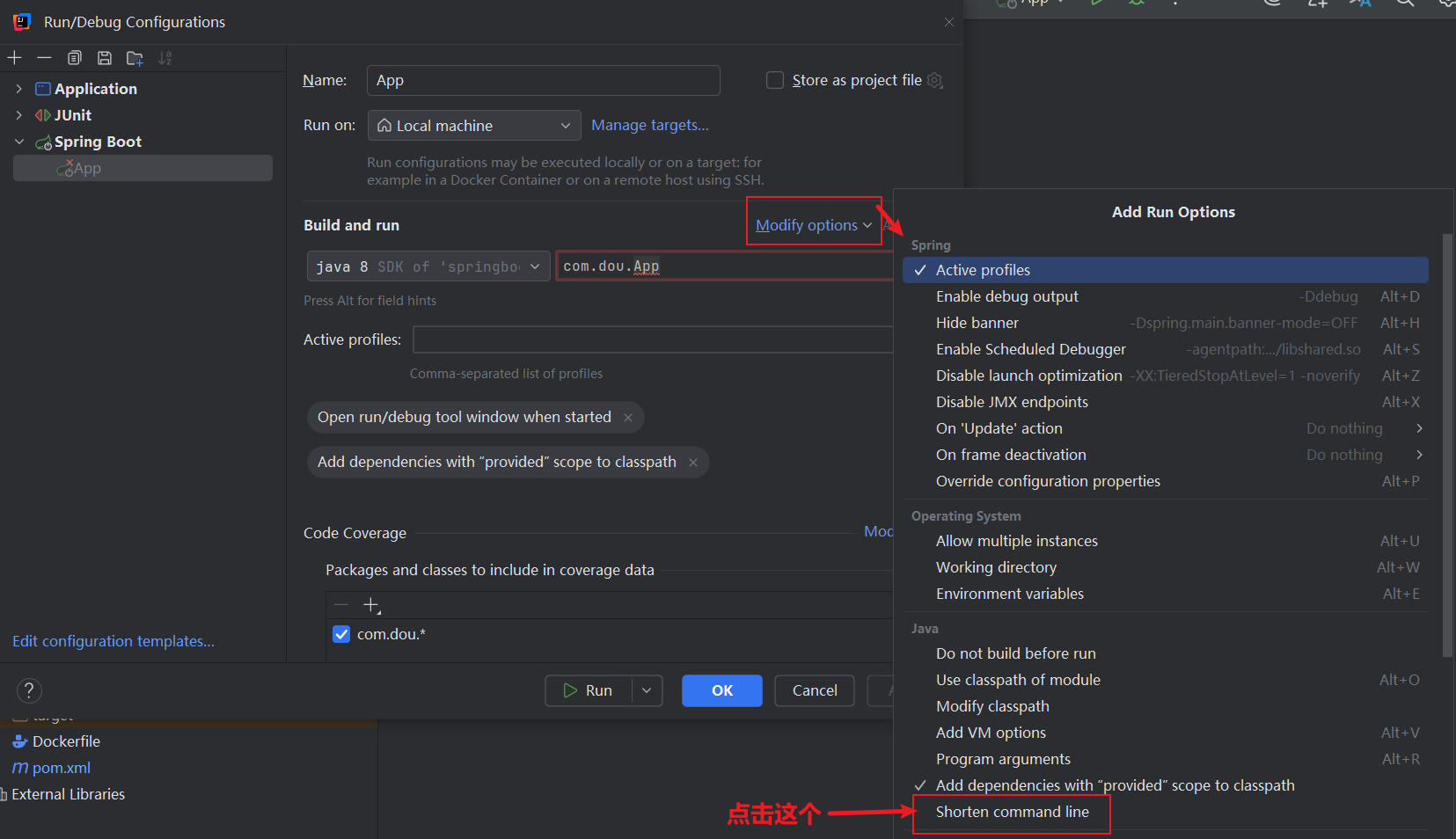Click the Active profiles input field
The height and width of the screenshot is (839, 1456).
click(x=652, y=339)
